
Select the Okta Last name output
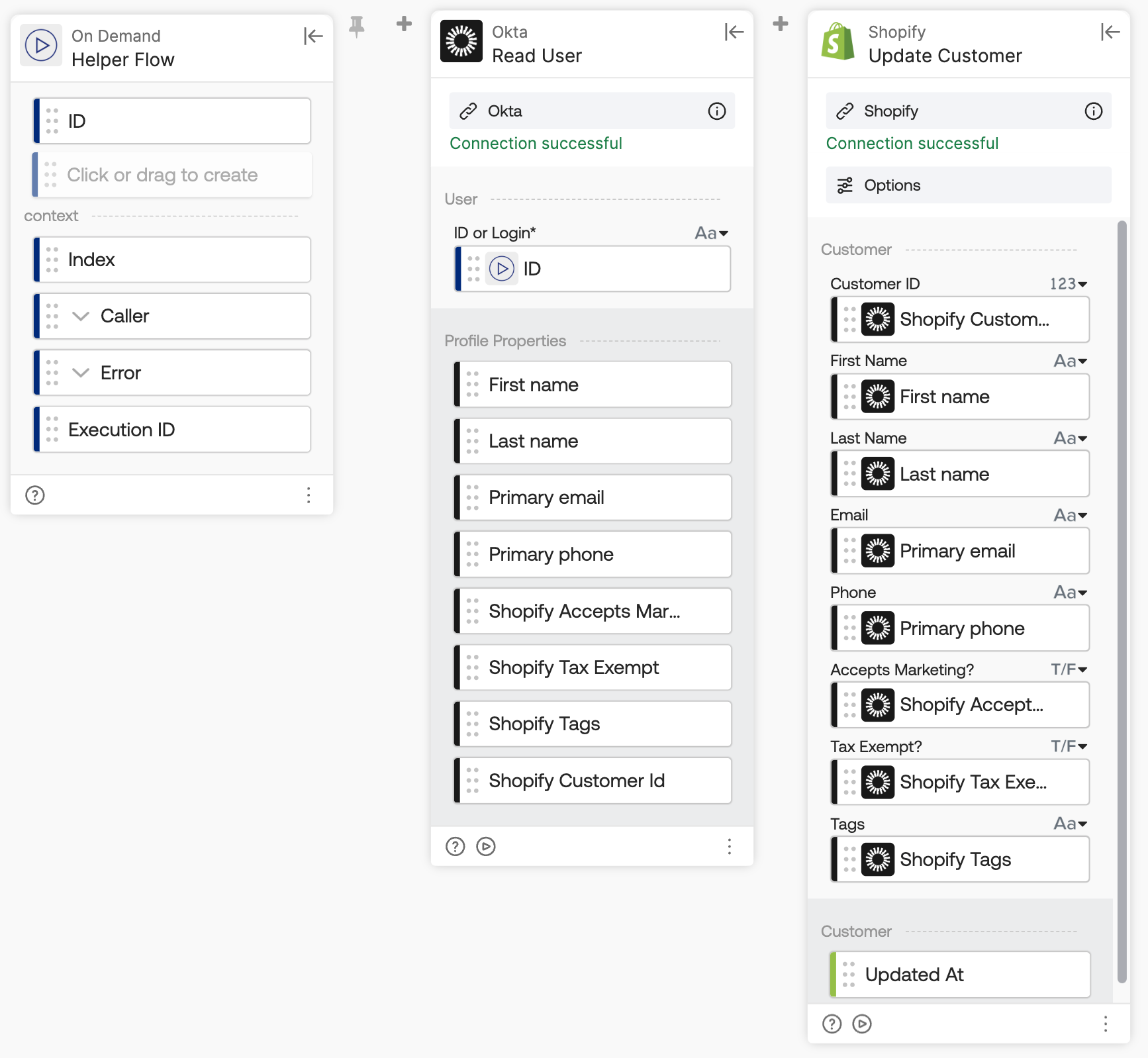pos(593,441)
